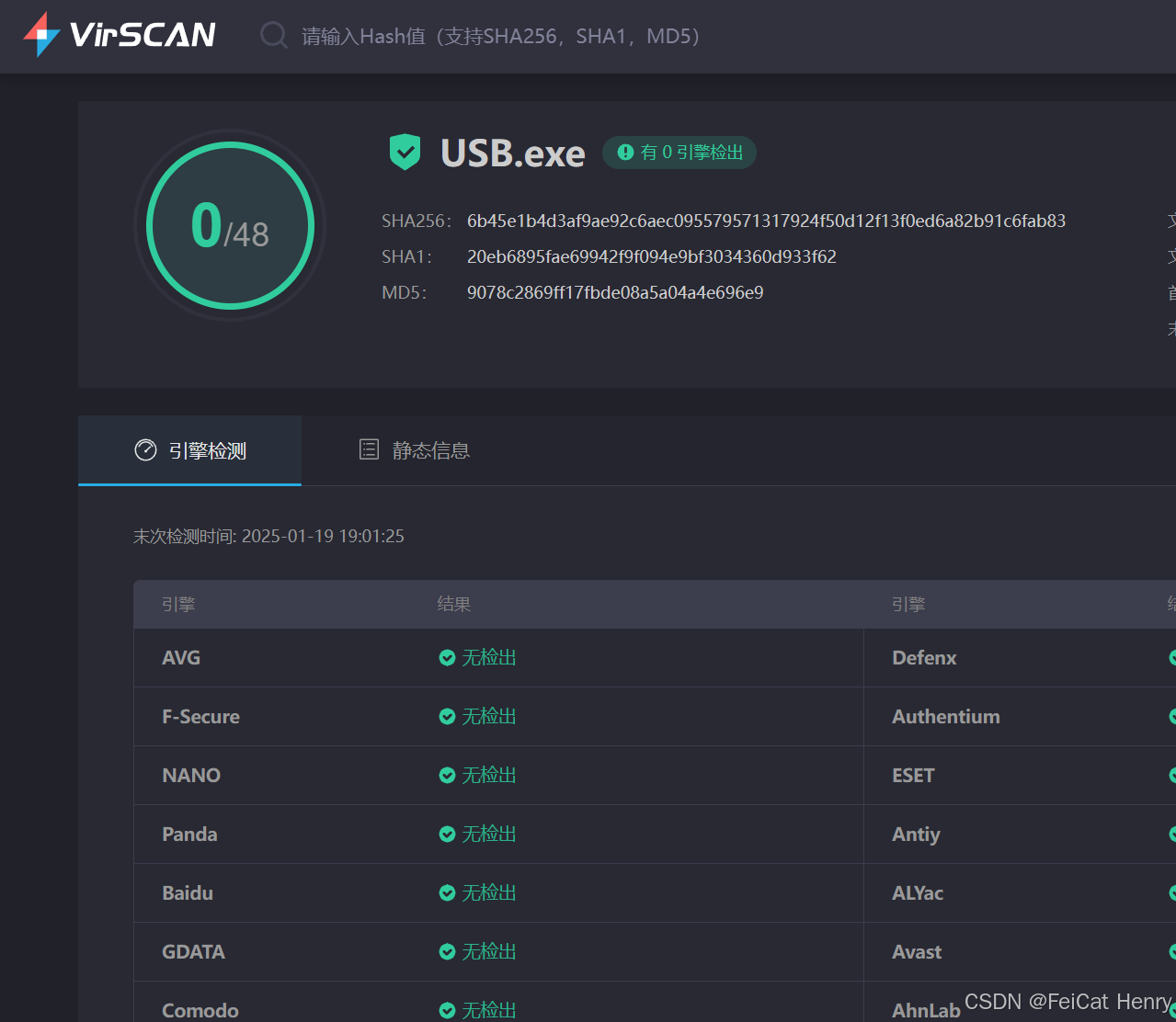This screenshot has height=1022, width=1176.
Task: Select the MD5 hash value
Action: coord(615,292)
